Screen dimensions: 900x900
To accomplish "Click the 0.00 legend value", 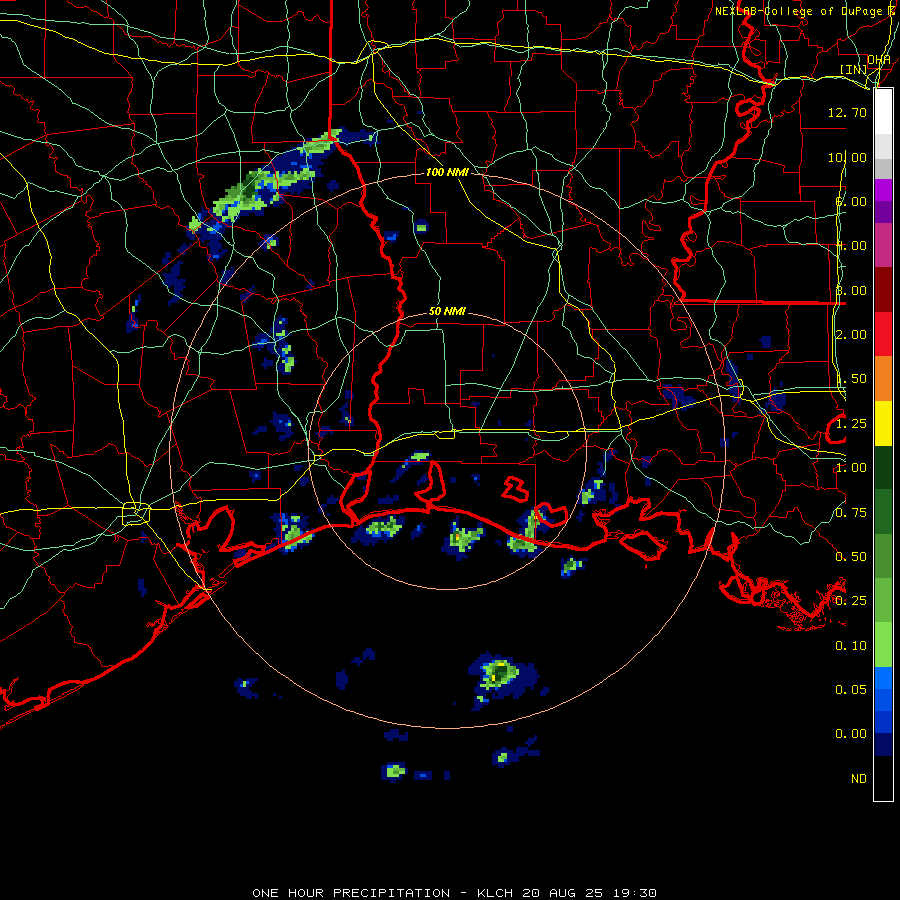I will point(851,734).
